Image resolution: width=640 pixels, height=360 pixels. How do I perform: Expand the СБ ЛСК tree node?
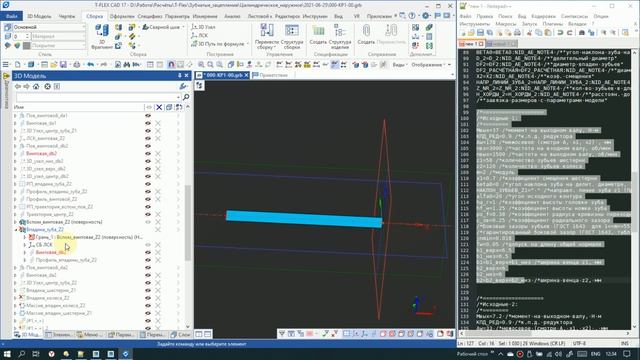25,245
